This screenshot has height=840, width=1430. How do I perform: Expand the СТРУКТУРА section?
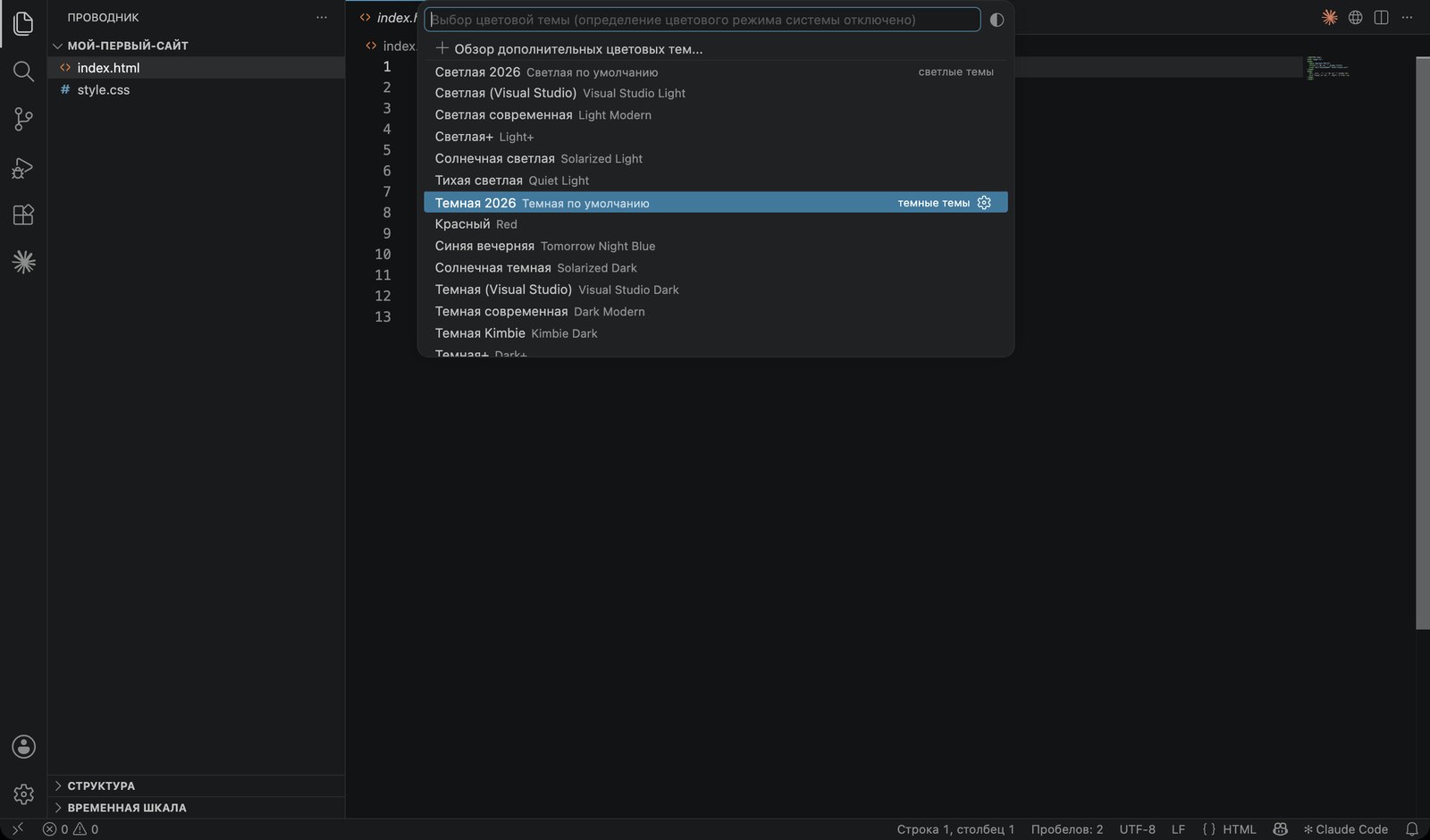pyautogui.click(x=101, y=785)
